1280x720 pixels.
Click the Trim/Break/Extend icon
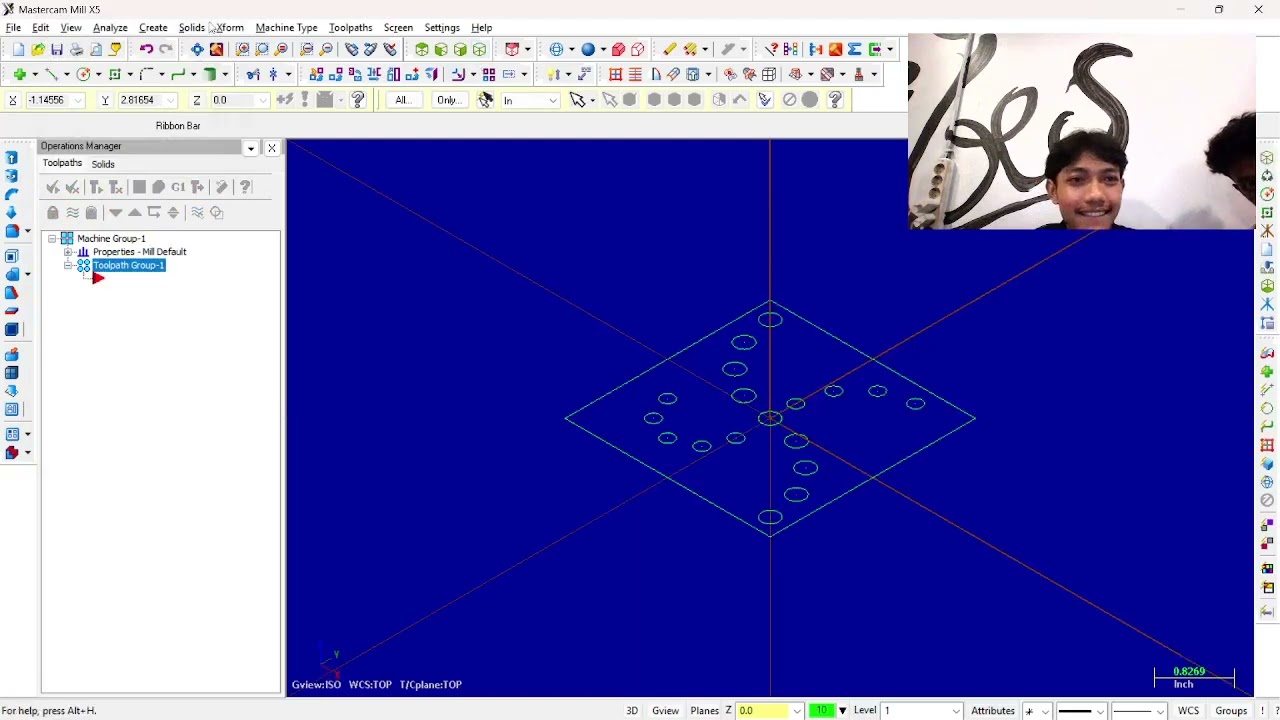click(253, 74)
